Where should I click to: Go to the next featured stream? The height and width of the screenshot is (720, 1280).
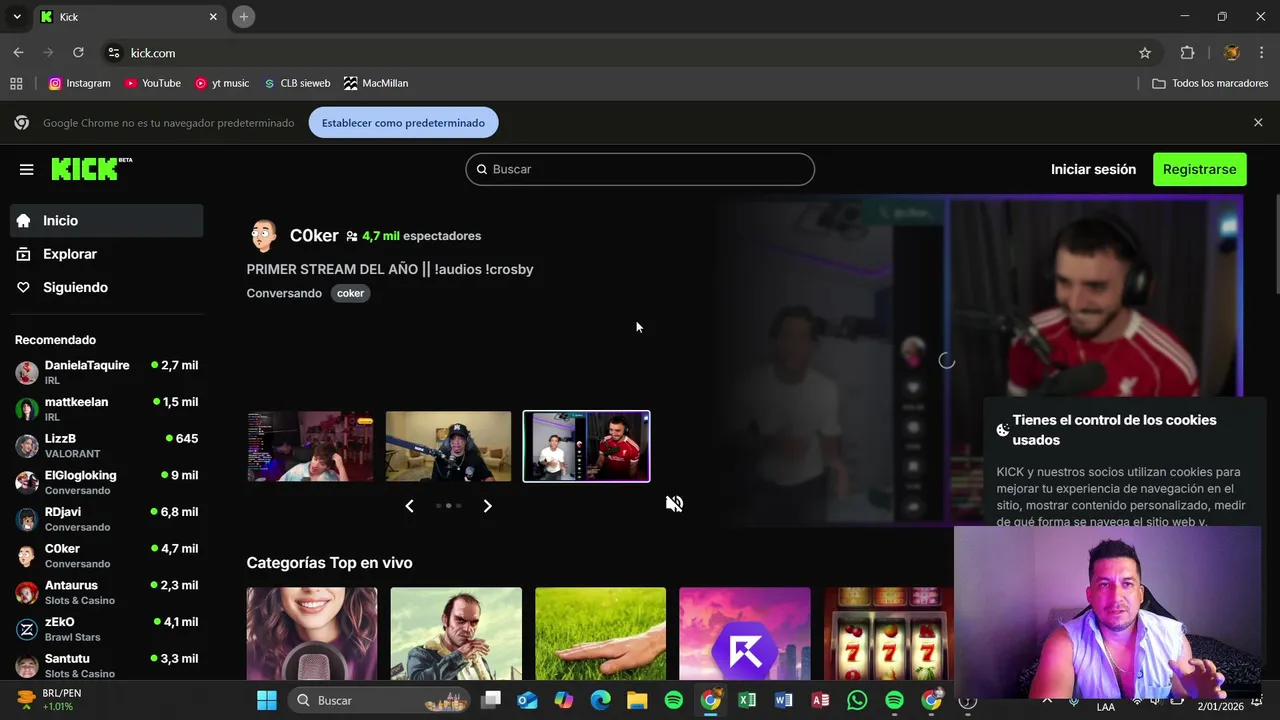(x=487, y=506)
